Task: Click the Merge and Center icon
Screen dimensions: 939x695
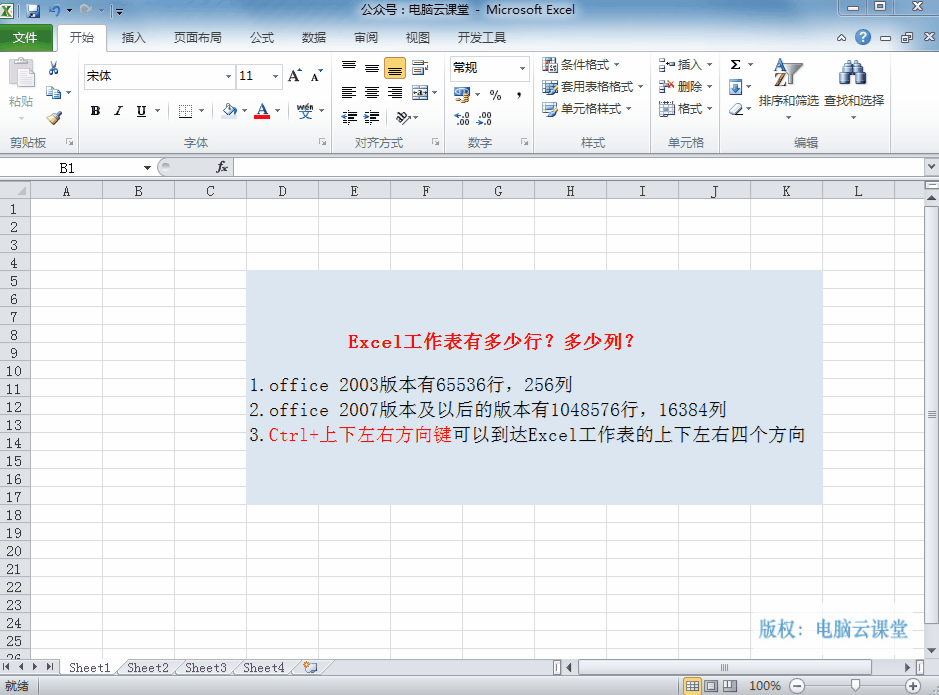Action: (420, 93)
